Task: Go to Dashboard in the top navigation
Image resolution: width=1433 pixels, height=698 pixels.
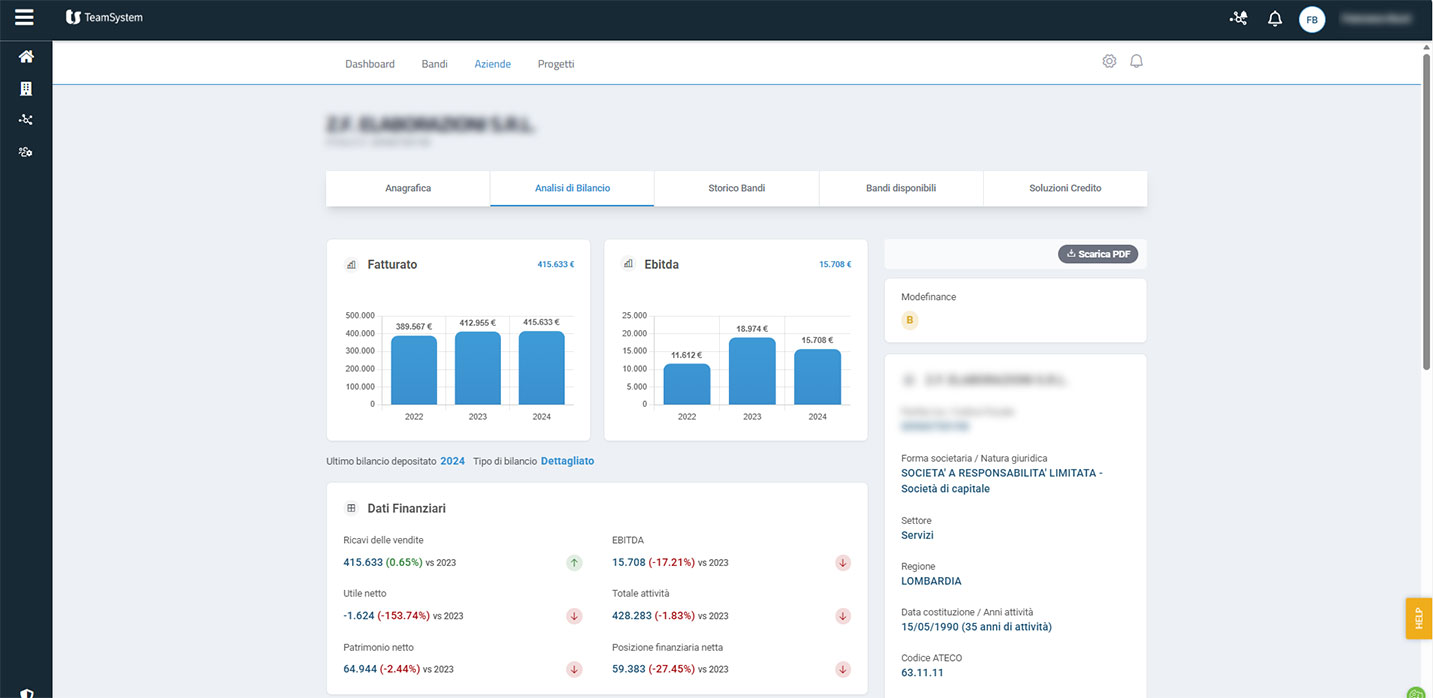Action: (370, 64)
